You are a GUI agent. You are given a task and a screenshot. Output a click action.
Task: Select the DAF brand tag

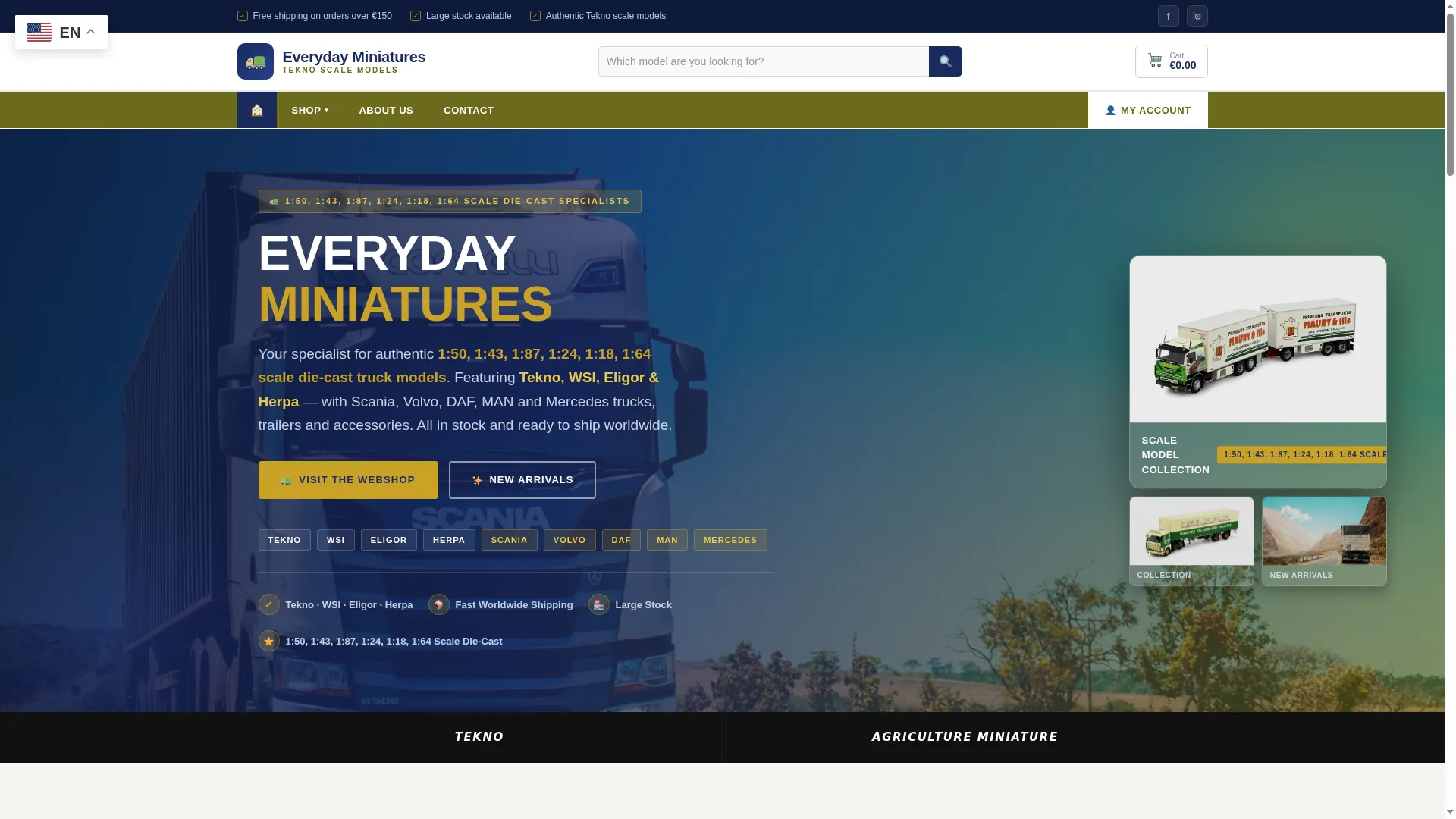click(x=621, y=540)
